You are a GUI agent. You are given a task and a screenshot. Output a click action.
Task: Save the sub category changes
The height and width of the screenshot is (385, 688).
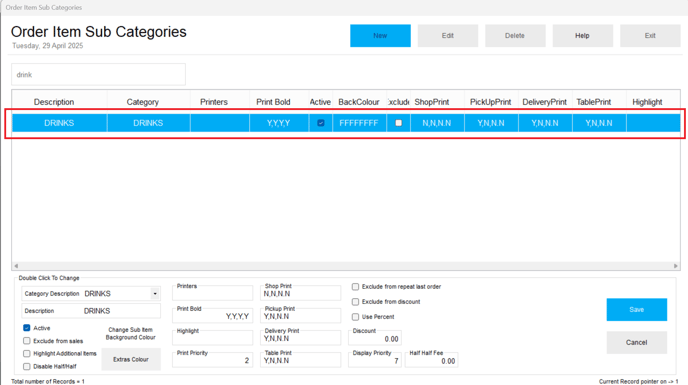pyautogui.click(x=637, y=309)
